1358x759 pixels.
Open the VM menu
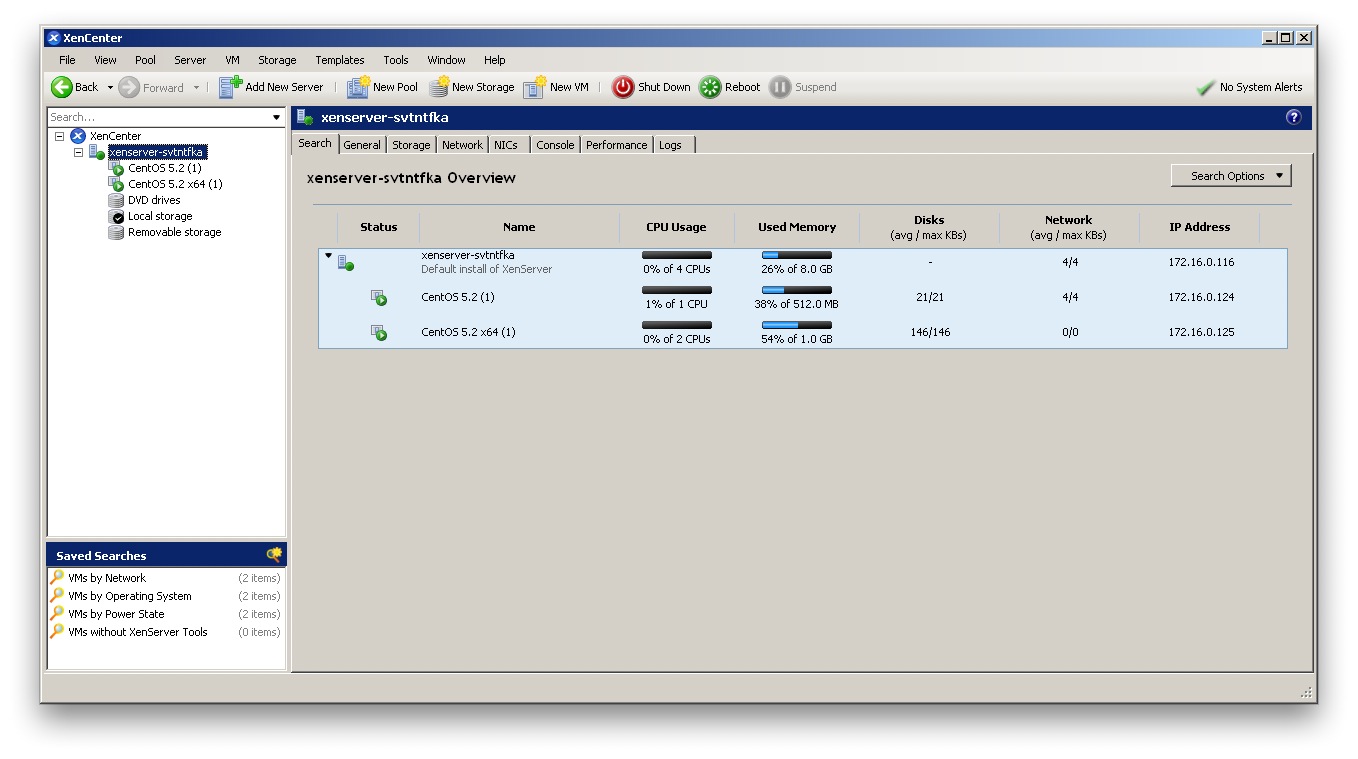(x=232, y=60)
